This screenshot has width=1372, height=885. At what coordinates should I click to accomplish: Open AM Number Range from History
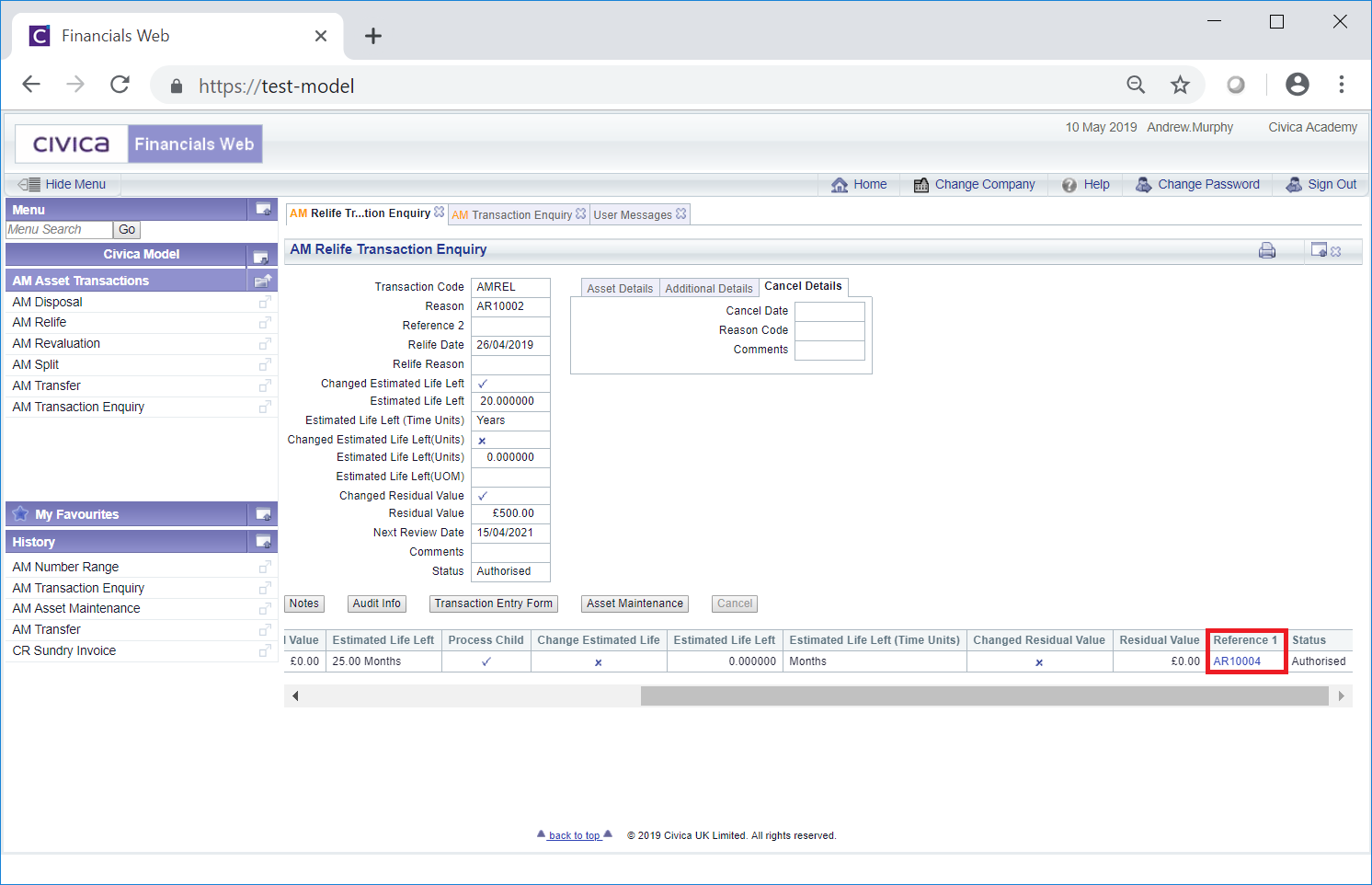point(65,567)
